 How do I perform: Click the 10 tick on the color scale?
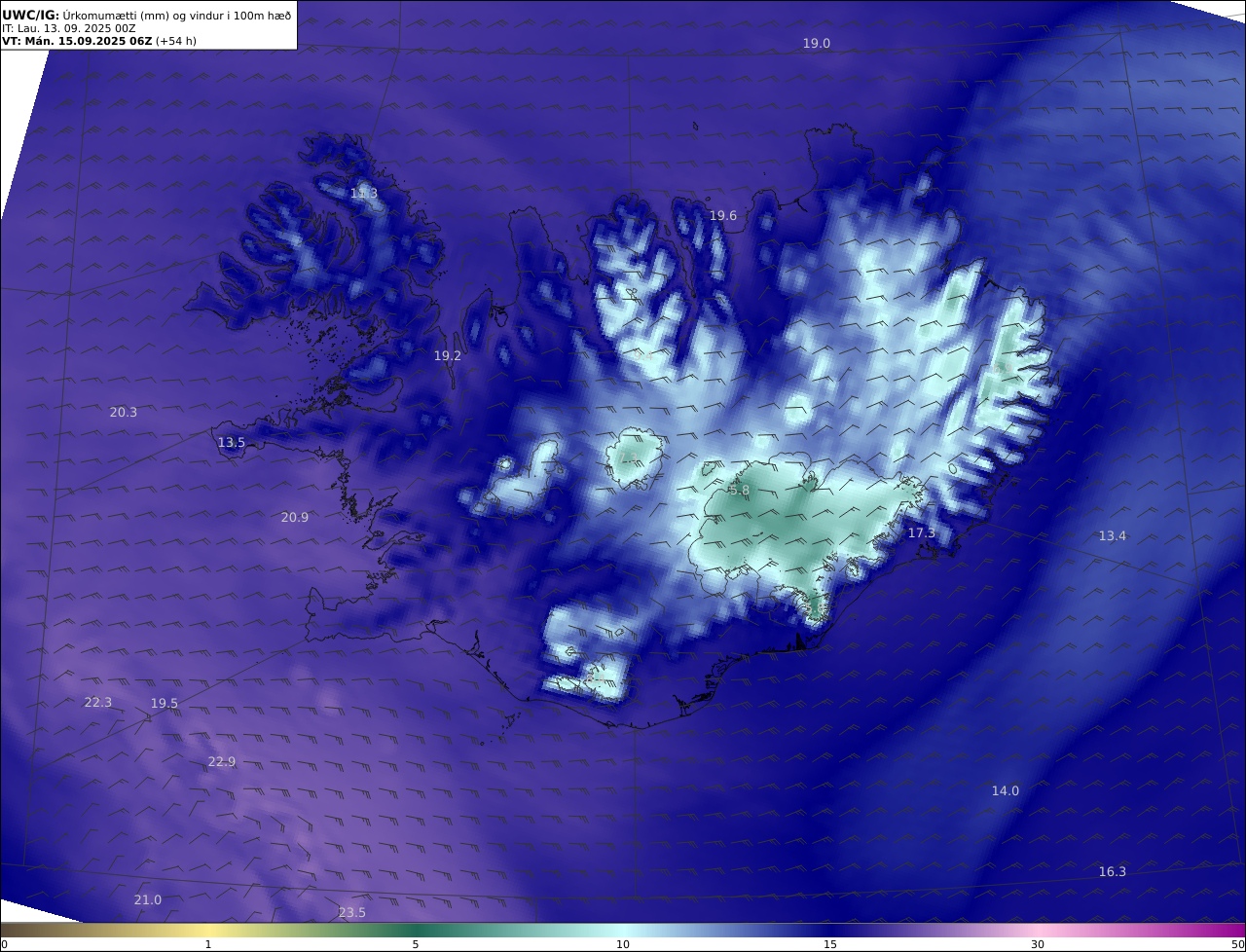click(x=623, y=944)
